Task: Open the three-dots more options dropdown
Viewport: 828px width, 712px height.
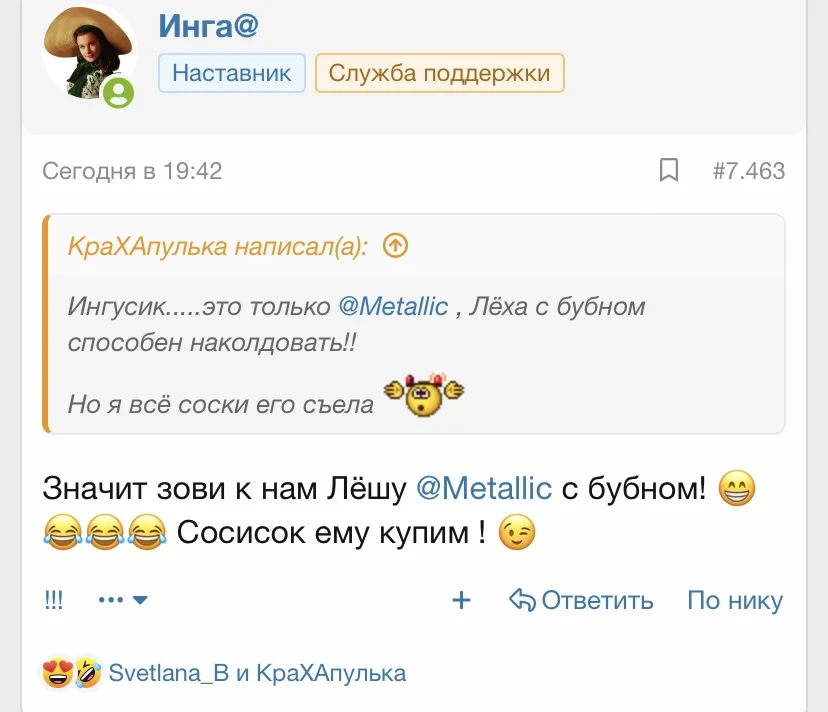Action: (124, 600)
